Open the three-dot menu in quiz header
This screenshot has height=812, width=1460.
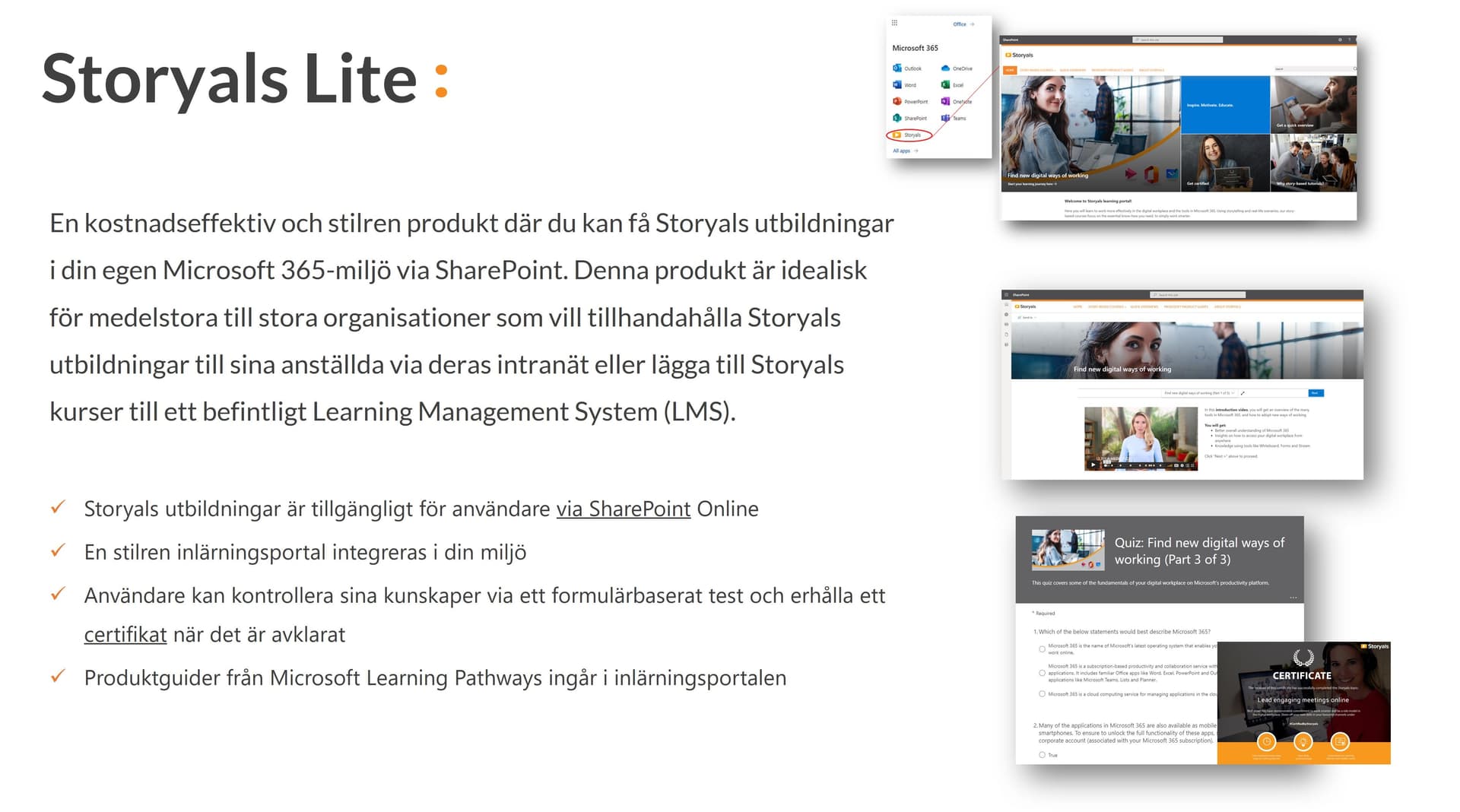point(1293,598)
